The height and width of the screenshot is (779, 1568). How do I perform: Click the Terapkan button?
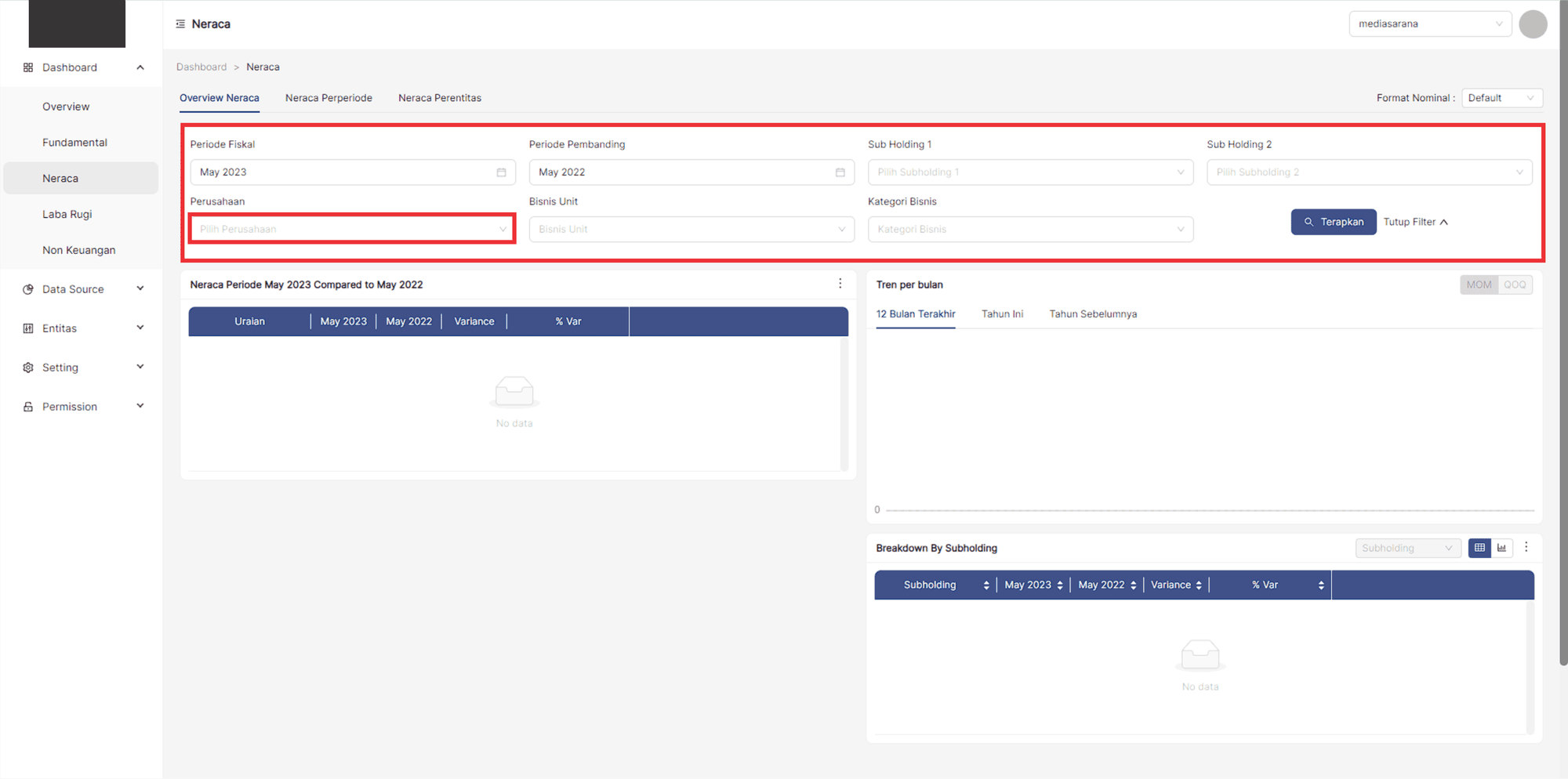click(1333, 222)
